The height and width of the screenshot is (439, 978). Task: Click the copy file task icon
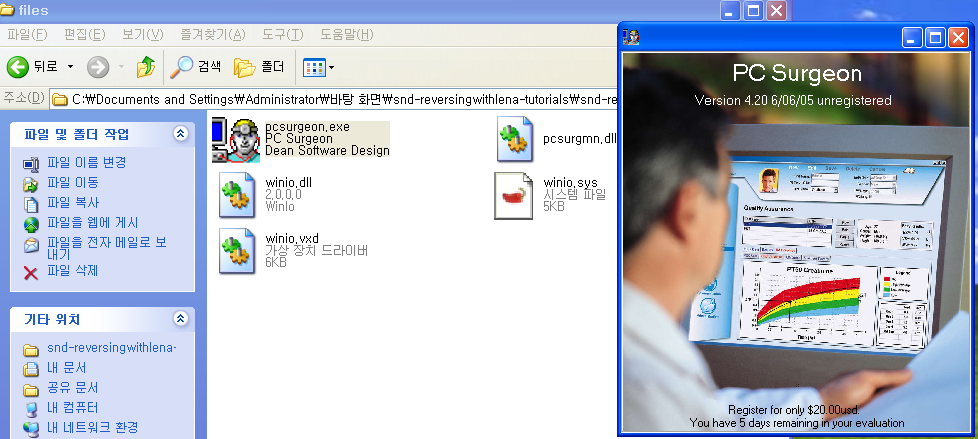[x=31, y=205]
